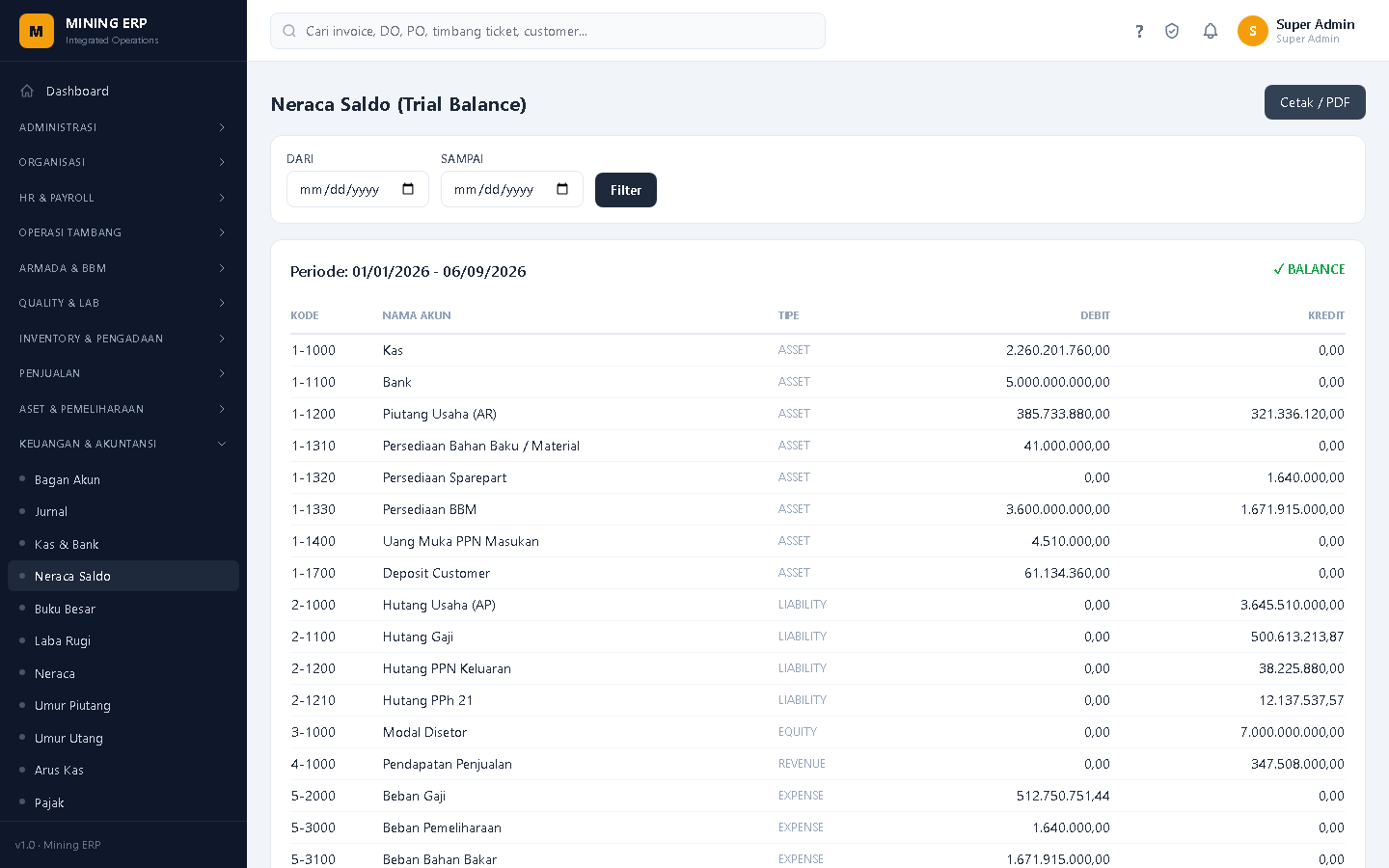Image resolution: width=1389 pixels, height=868 pixels.
Task: Expand the Penjualan section
Action: point(123,373)
